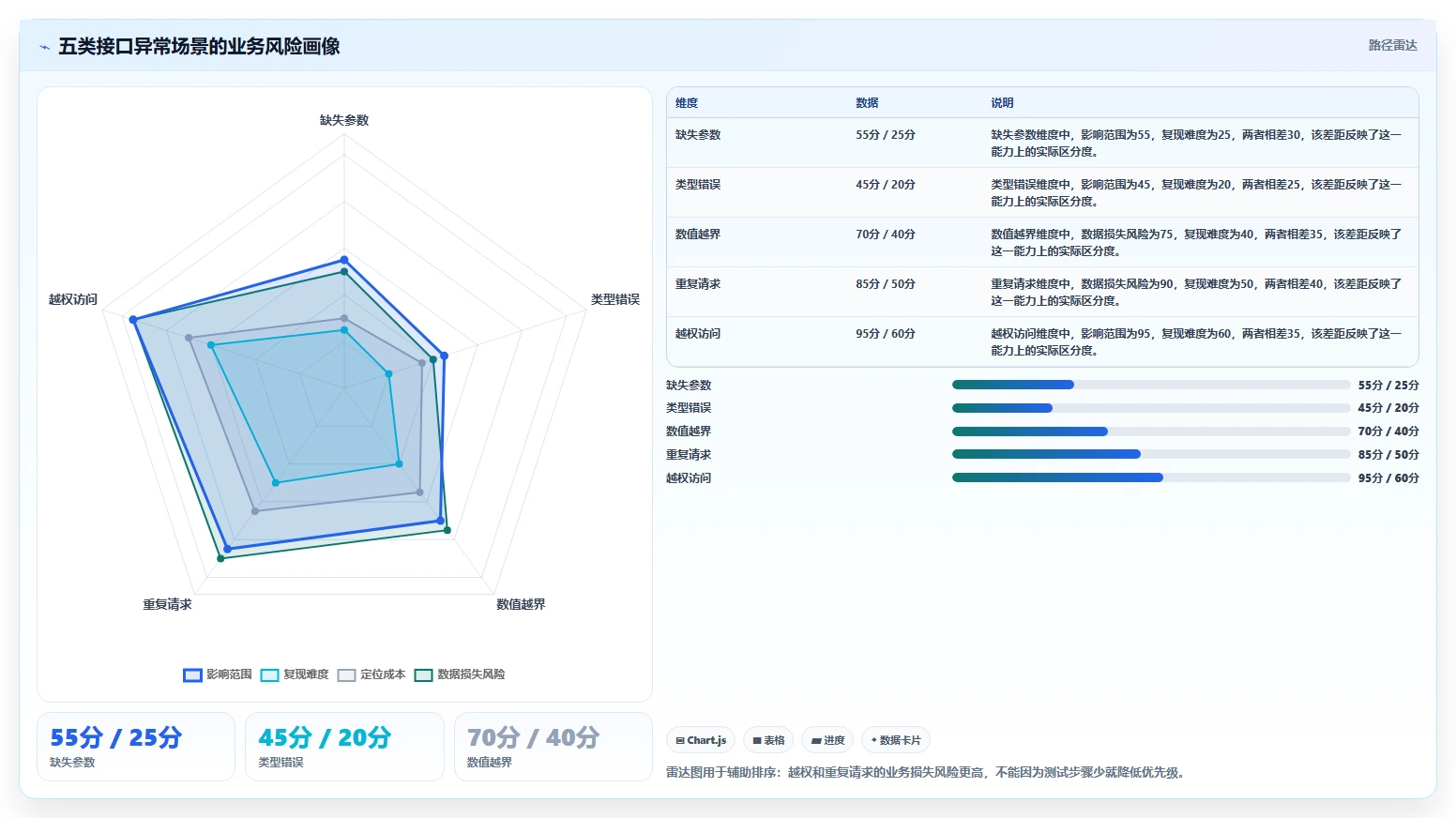Screen dimensions: 1456x818
Task: Click the 雷达图用于辅助排序 footer note
Action: tap(927, 773)
